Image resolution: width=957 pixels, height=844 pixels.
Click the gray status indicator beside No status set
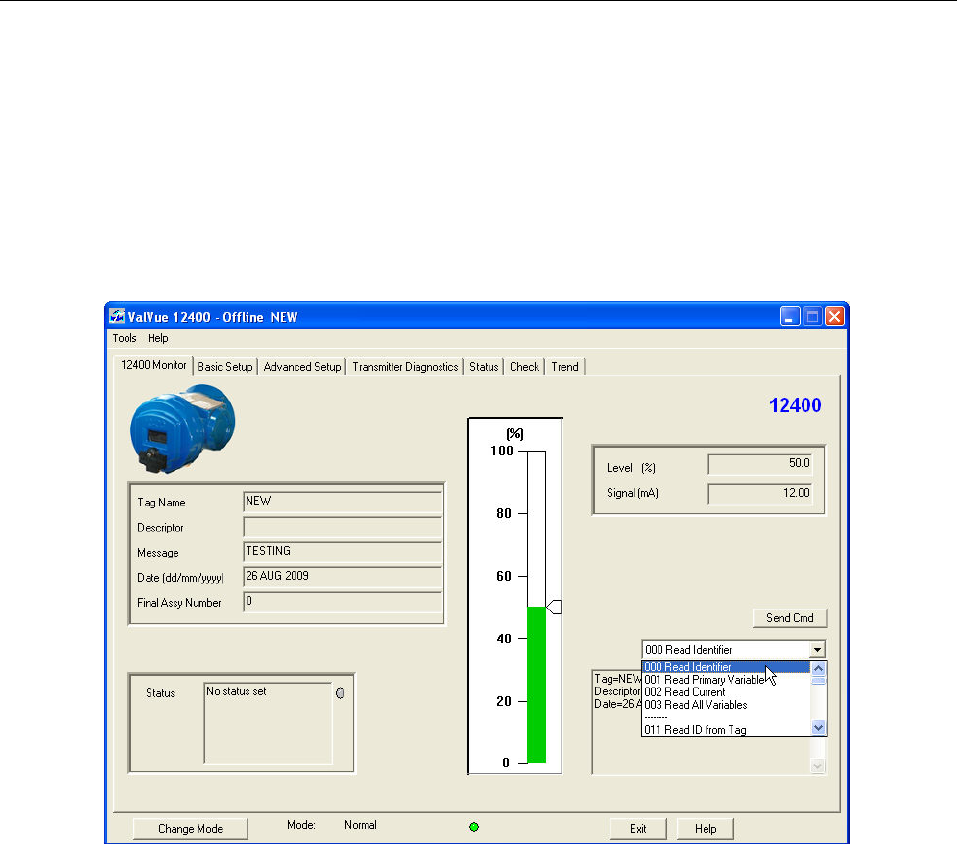click(x=340, y=693)
